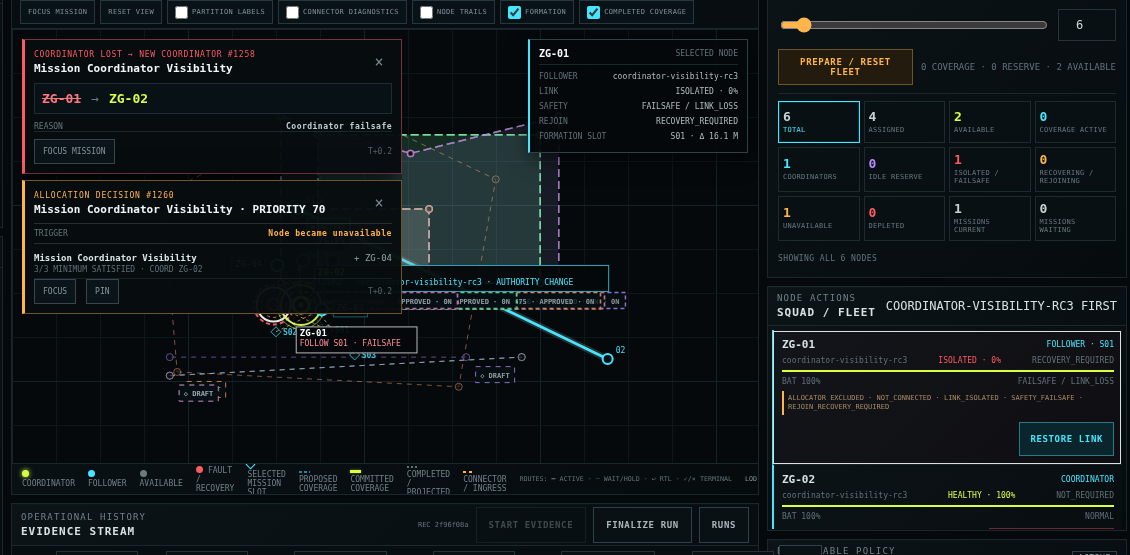
Task: Click the Connector / Ingress legend swatch
Action: tap(468, 471)
